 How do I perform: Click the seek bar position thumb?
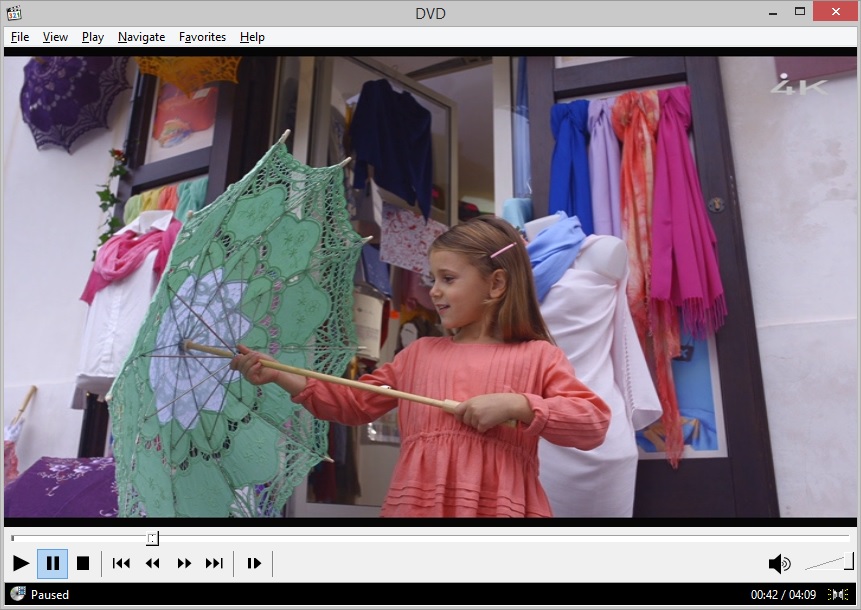(x=153, y=538)
